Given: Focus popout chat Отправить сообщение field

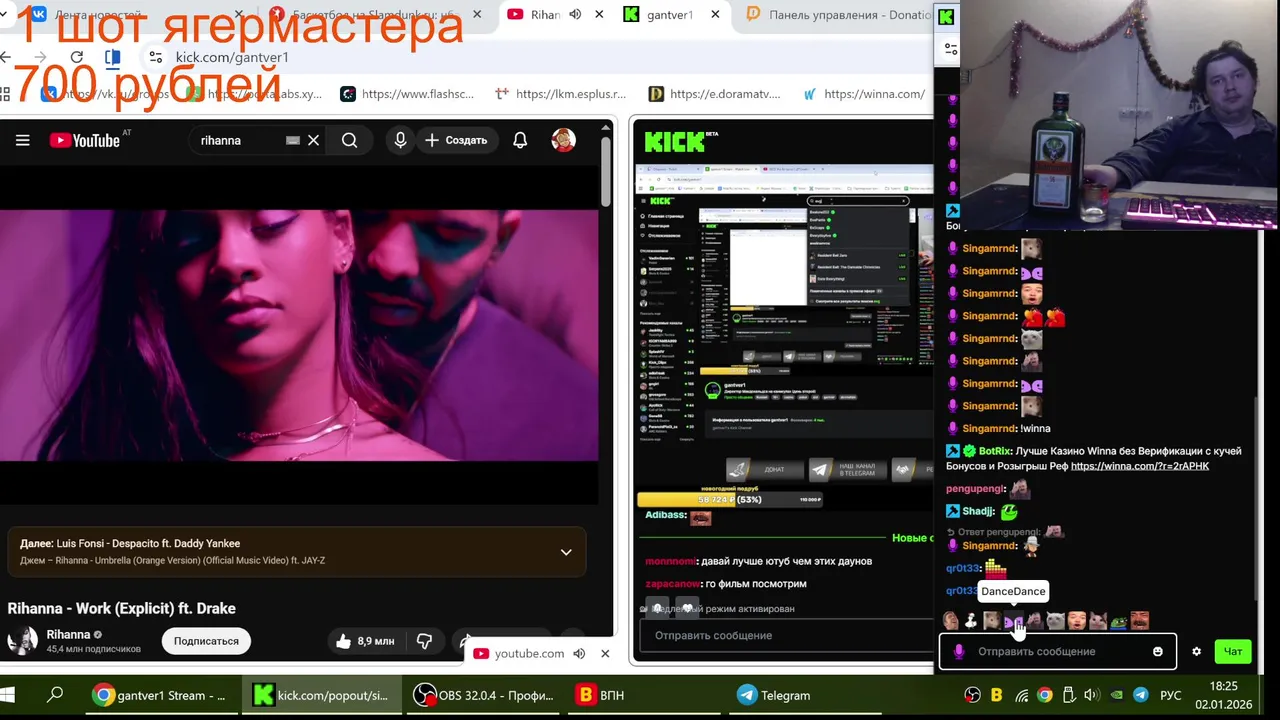Looking at the screenshot, I should point(1058,651).
